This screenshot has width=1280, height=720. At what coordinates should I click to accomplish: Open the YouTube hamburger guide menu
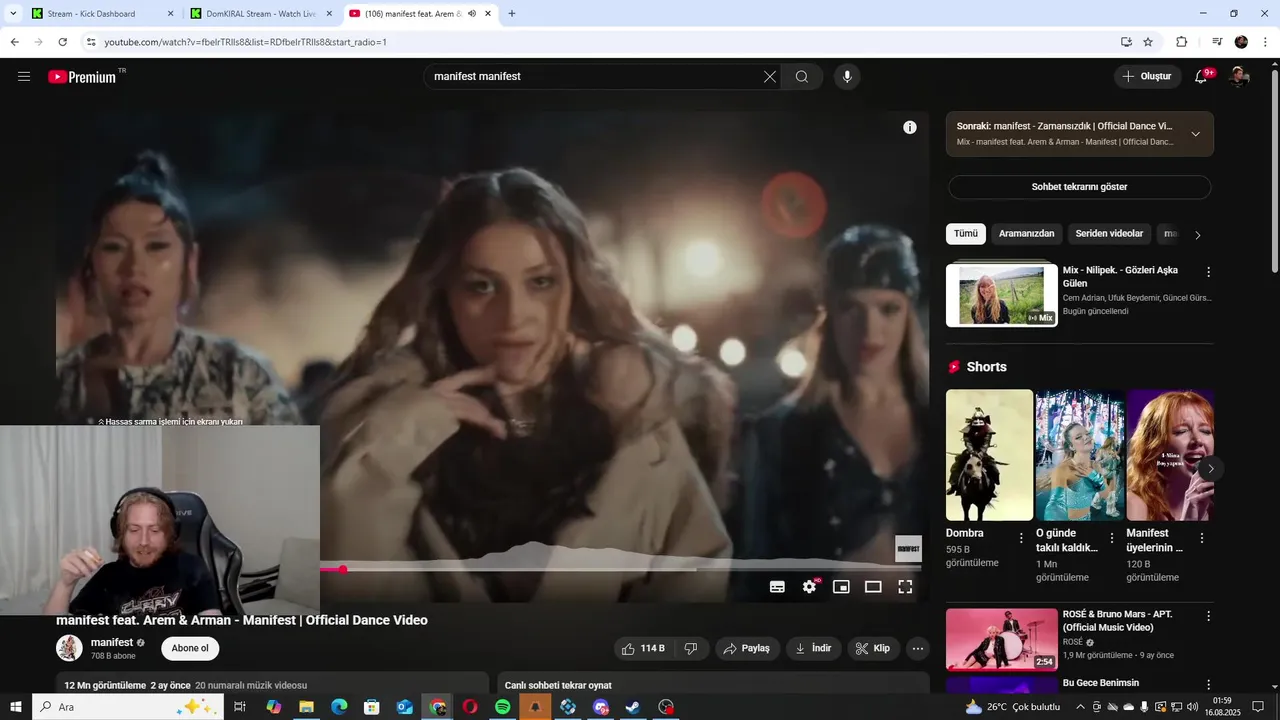click(24, 76)
